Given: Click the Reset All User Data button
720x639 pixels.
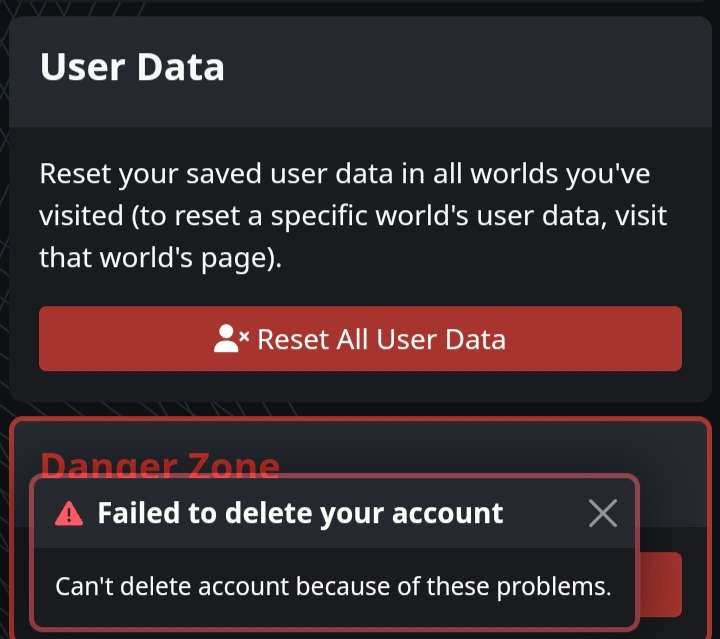Looking at the screenshot, I should (x=360, y=339).
